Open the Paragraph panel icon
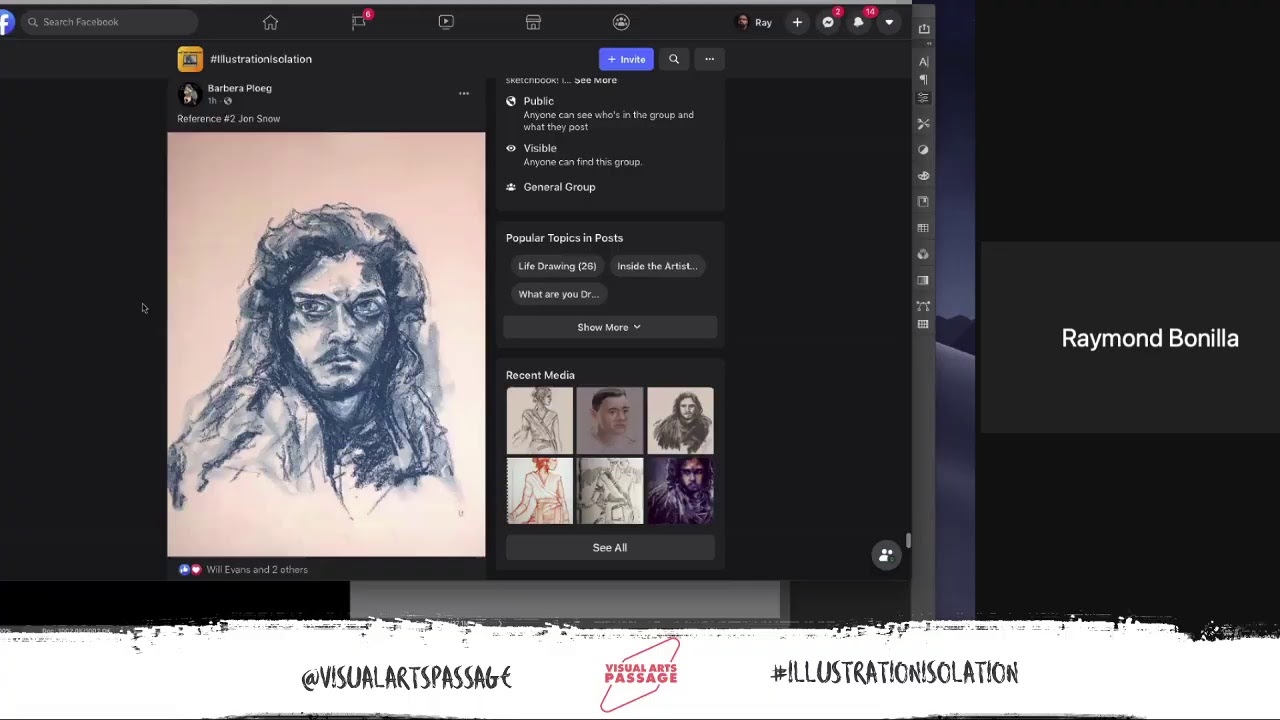This screenshot has width=1280, height=720. pos(924,79)
